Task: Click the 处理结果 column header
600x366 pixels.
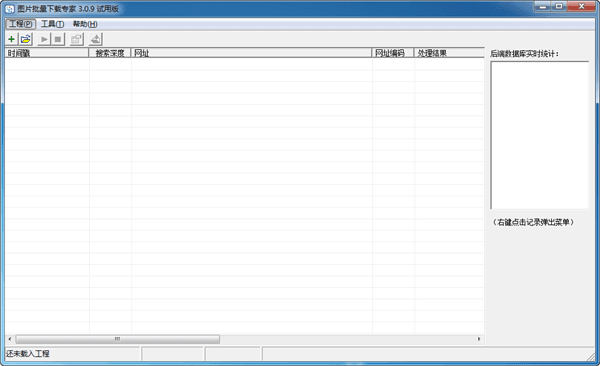Action: pos(449,53)
